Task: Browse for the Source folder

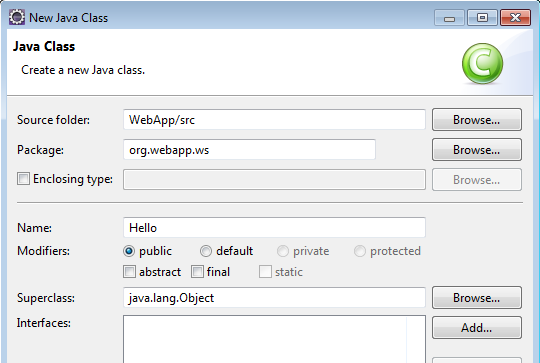Action: click(477, 120)
